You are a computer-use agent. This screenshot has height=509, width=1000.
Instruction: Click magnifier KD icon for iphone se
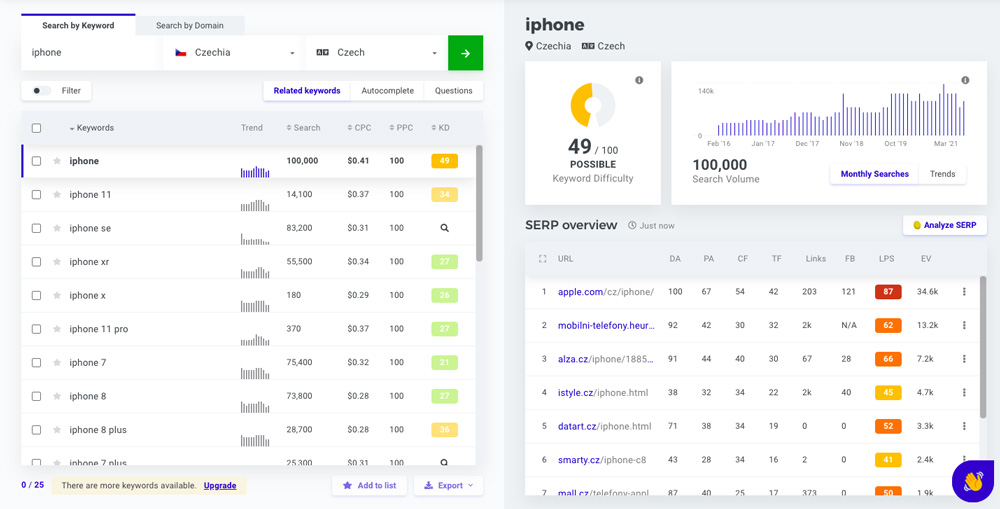coord(445,228)
